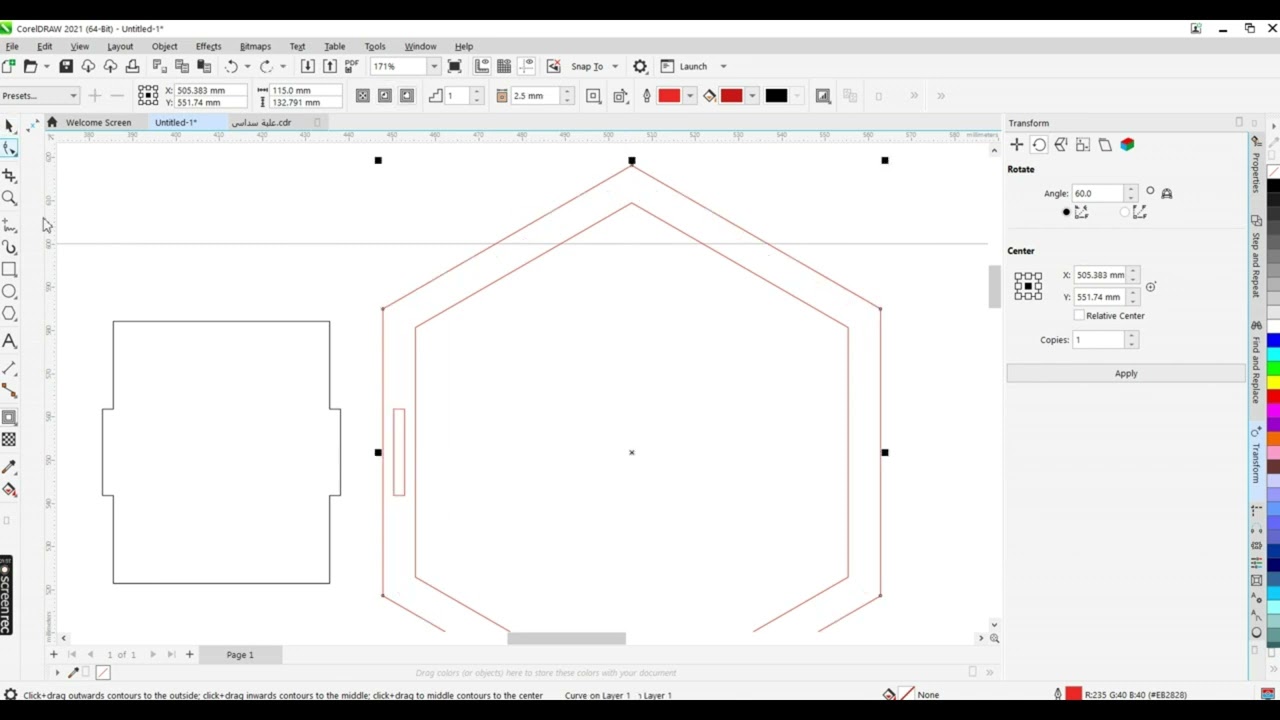Open Options with the gear icon
This screenshot has width=1280, height=720.
[640, 66]
